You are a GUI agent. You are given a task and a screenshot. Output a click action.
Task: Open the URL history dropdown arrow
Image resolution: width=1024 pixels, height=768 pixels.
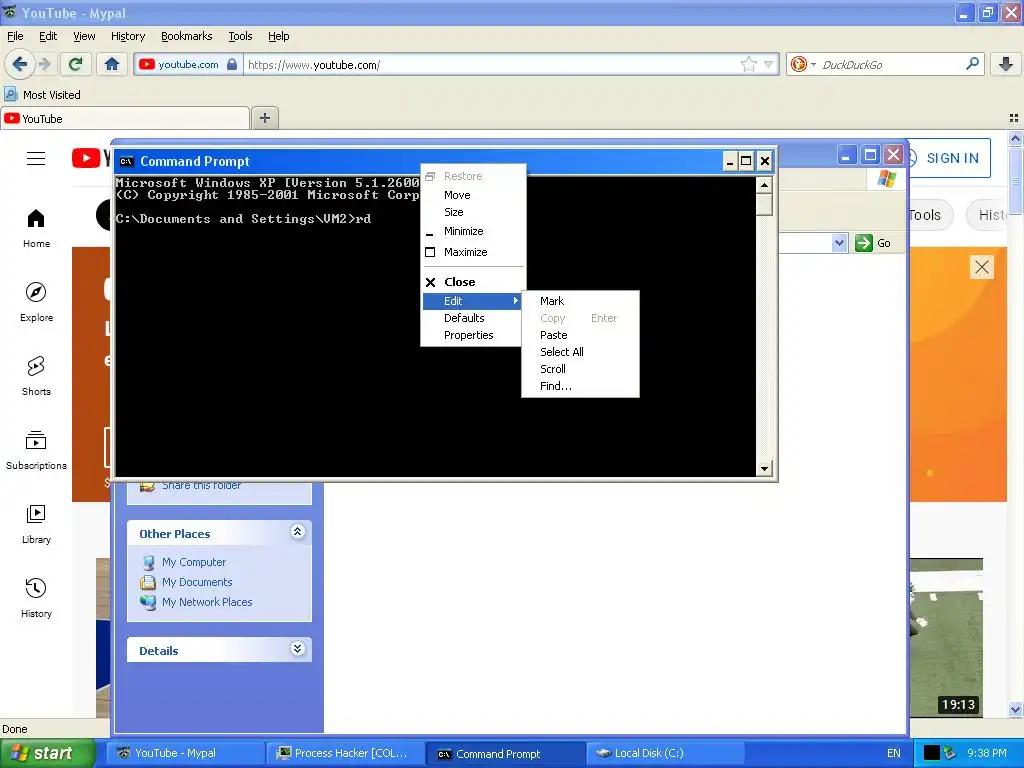click(769, 64)
